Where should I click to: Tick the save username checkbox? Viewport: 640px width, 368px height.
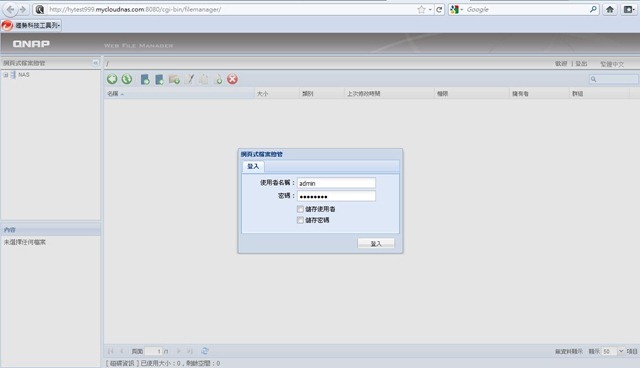tap(300, 209)
